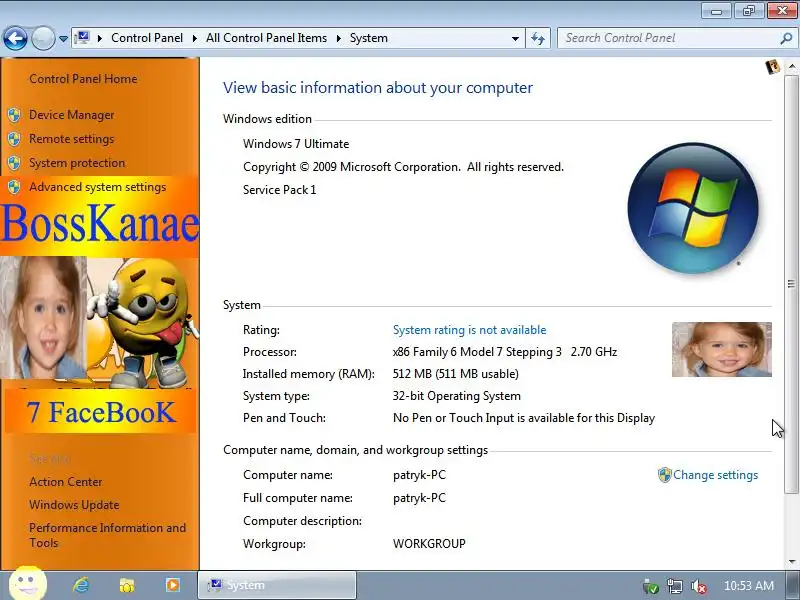Refresh the page with the refresh icon

(x=538, y=38)
